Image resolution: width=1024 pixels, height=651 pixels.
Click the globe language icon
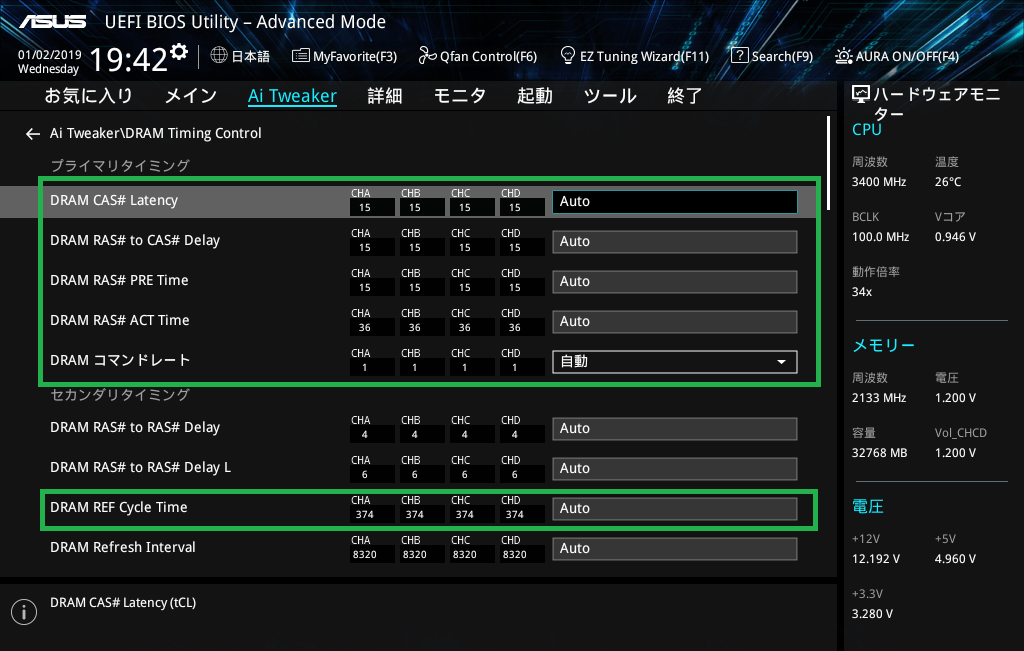(x=219, y=56)
